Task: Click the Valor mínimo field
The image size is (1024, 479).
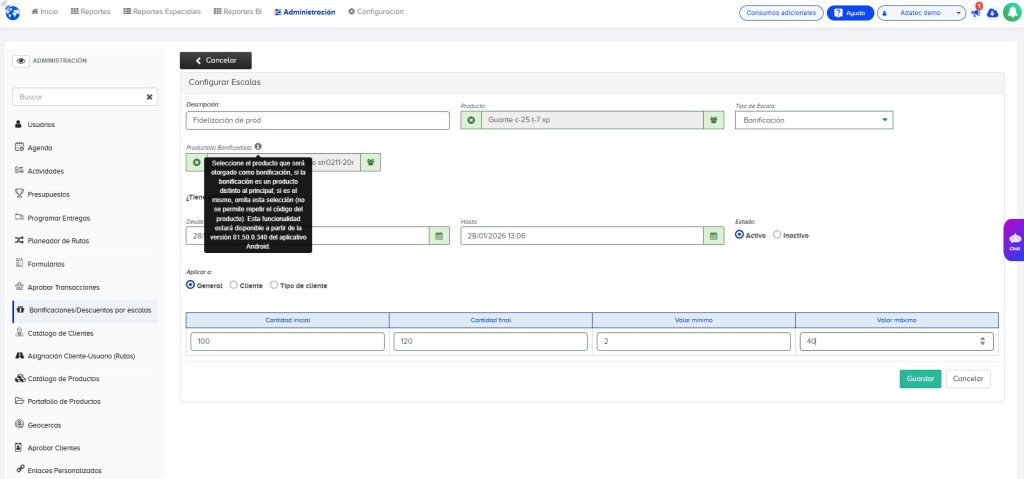Action: tap(694, 341)
